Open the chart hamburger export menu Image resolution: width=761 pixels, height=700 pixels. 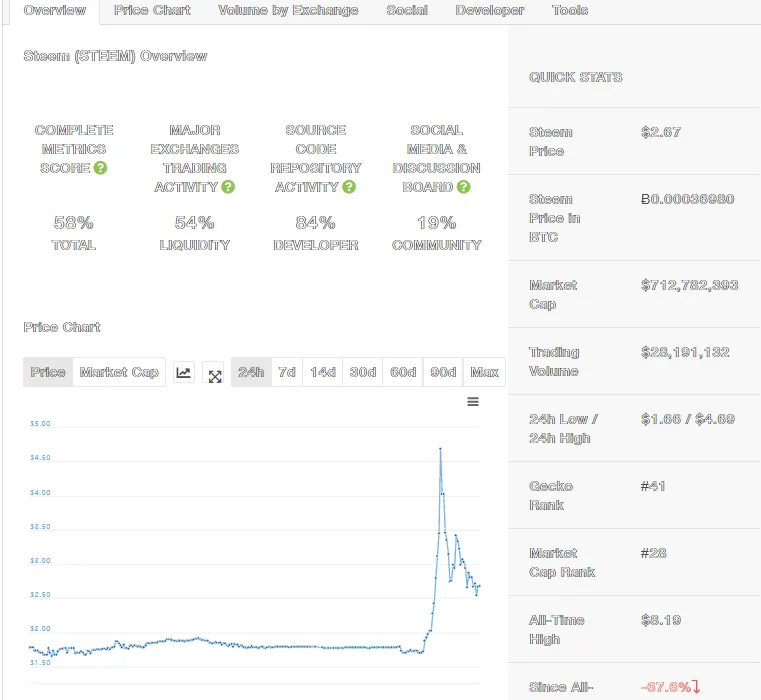click(x=473, y=402)
